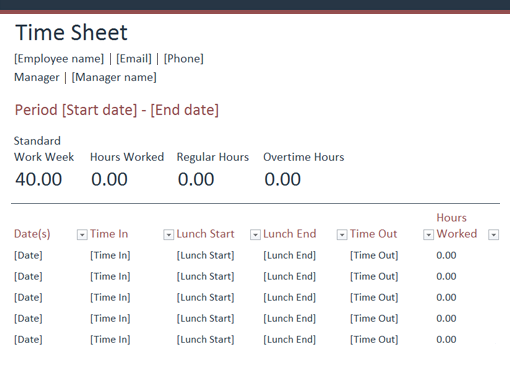The image size is (510, 382).
Task: Click the Lunch Start column header
Action: click(x=205, y=234)
